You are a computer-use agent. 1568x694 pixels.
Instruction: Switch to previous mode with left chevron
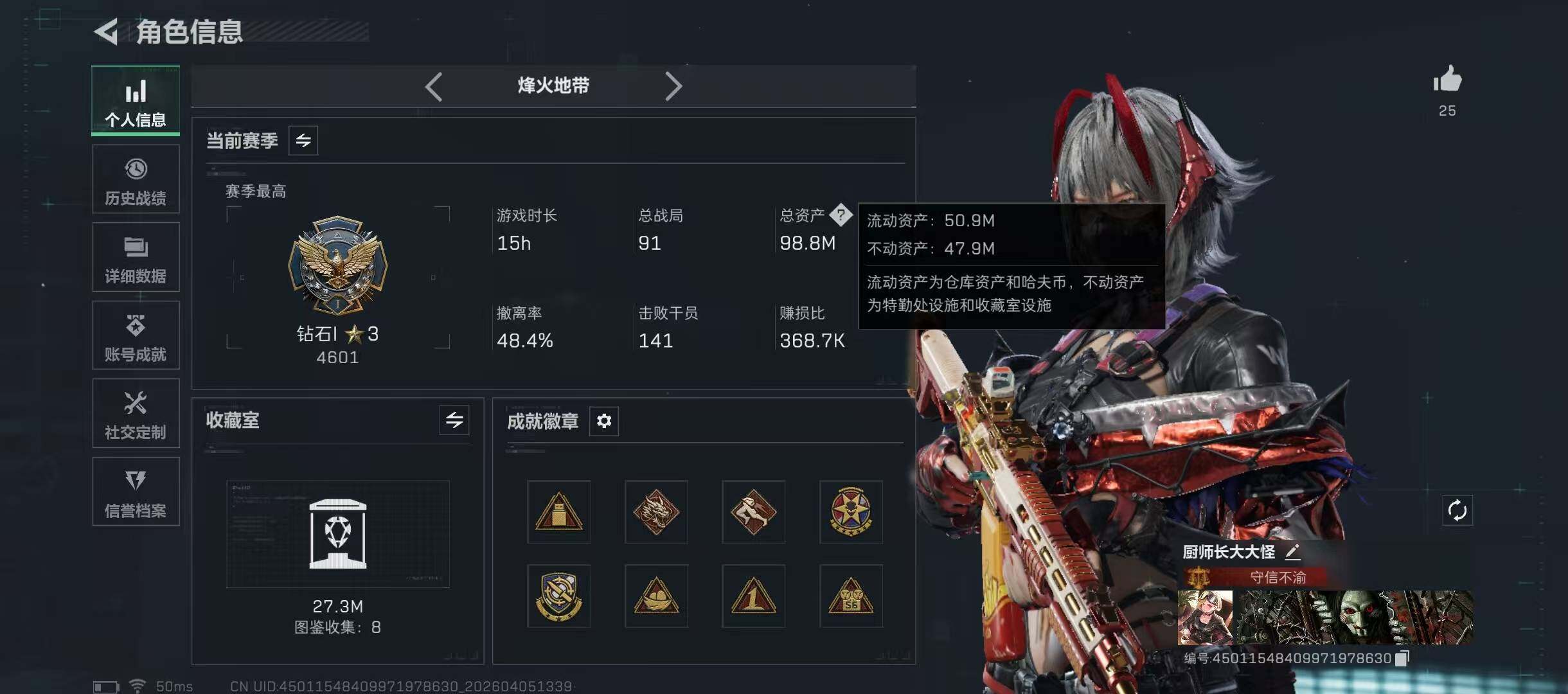434,86
